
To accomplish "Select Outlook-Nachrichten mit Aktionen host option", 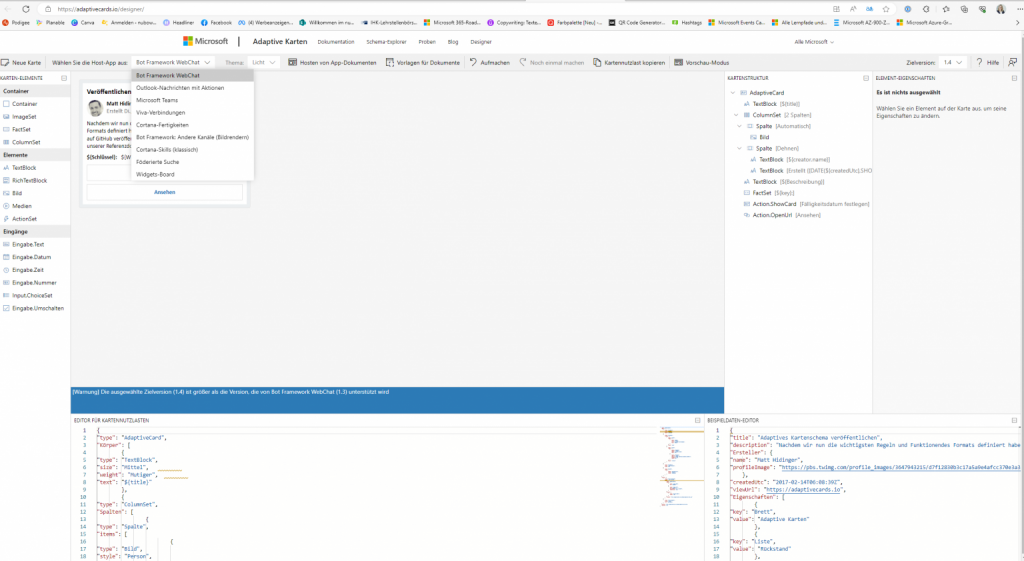I will pos(192,88).
